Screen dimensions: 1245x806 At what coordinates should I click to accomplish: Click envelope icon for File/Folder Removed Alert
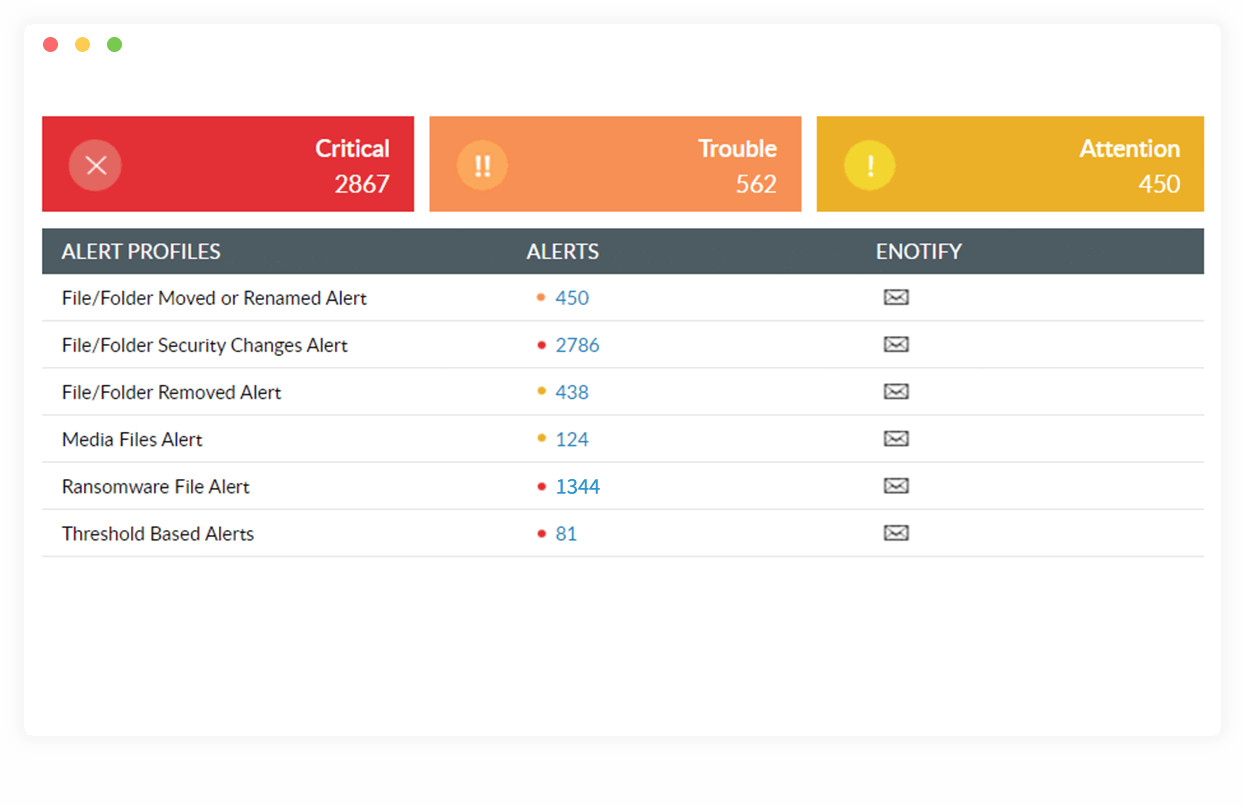coord(896,391)
